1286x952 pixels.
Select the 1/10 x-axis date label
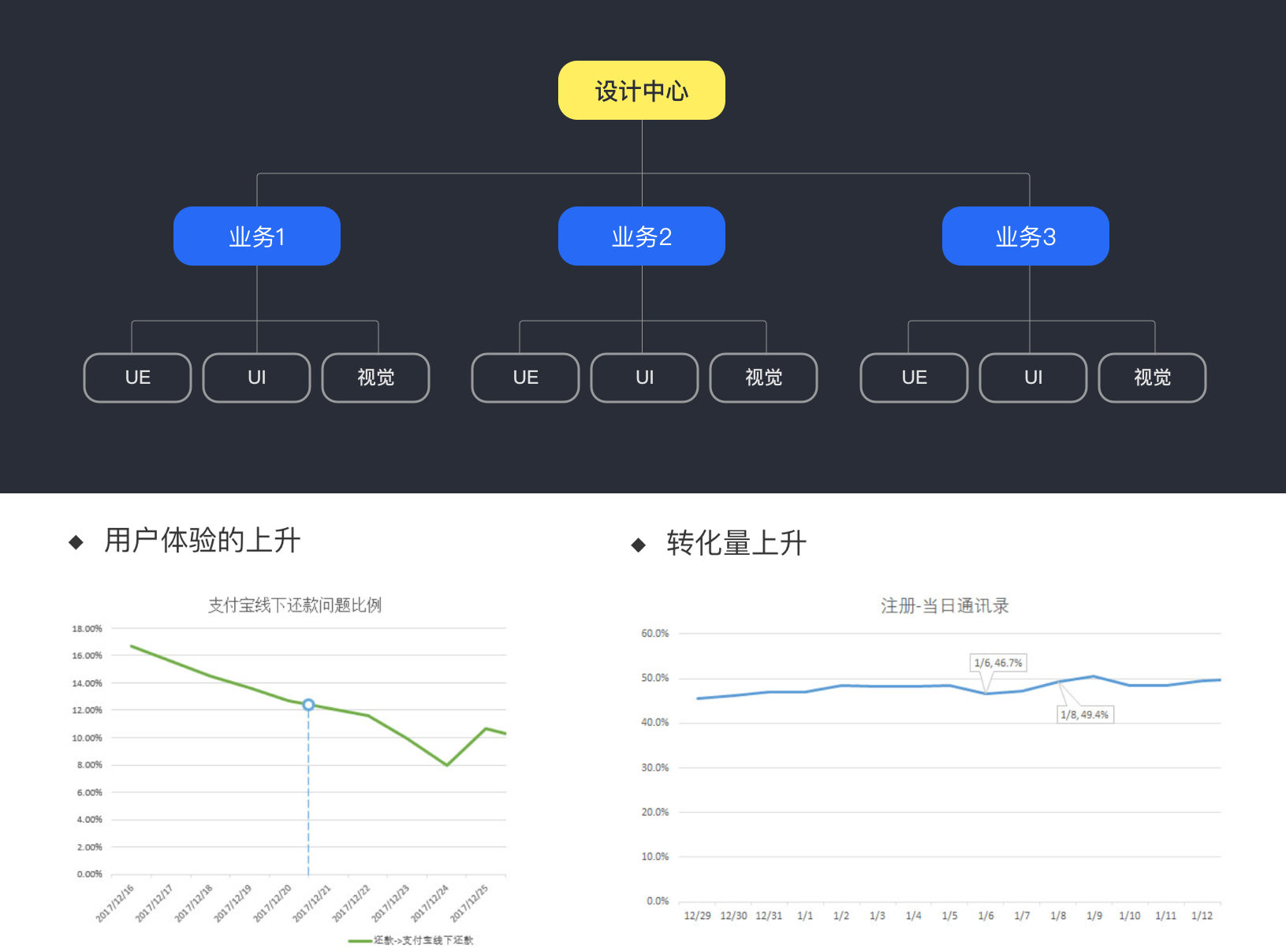(1130, 916)
